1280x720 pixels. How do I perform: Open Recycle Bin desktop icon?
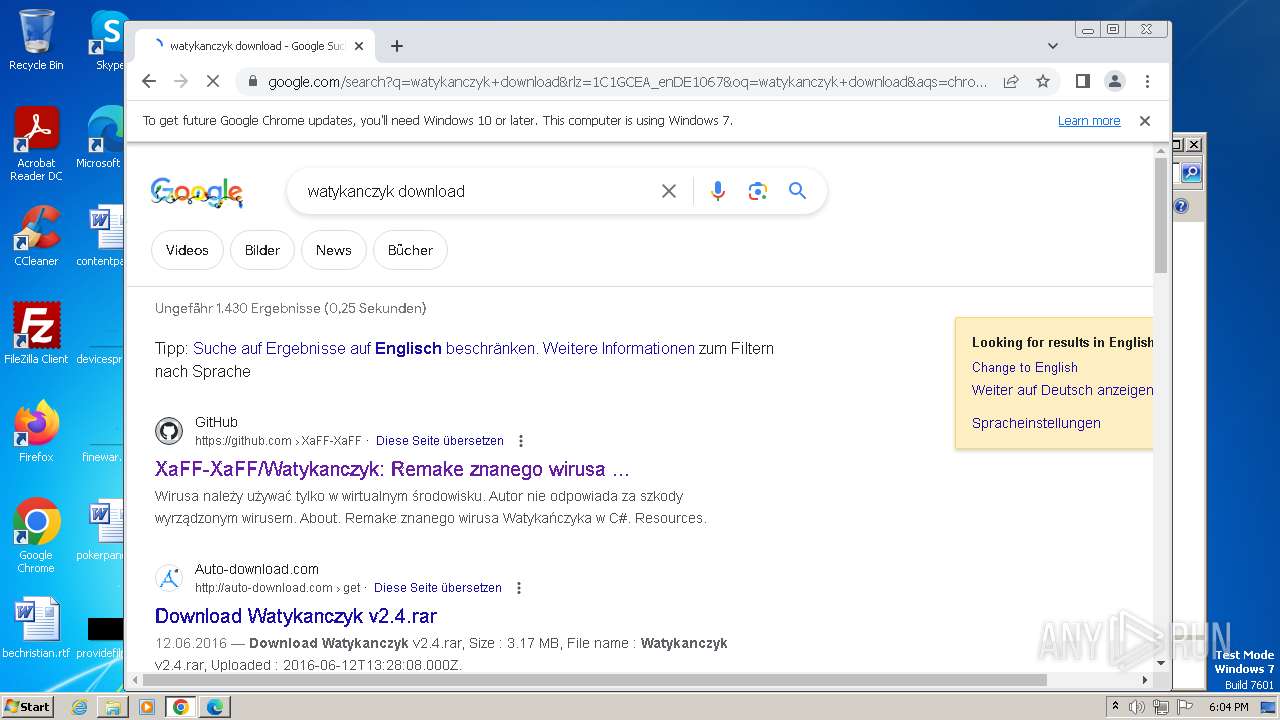36,41
